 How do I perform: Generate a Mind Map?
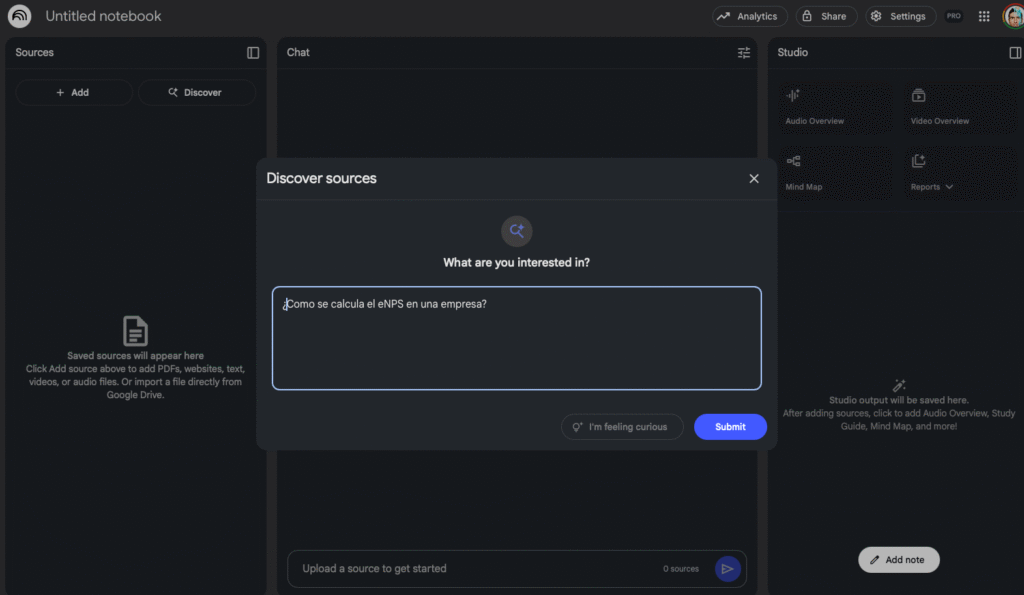pos(836,173)
